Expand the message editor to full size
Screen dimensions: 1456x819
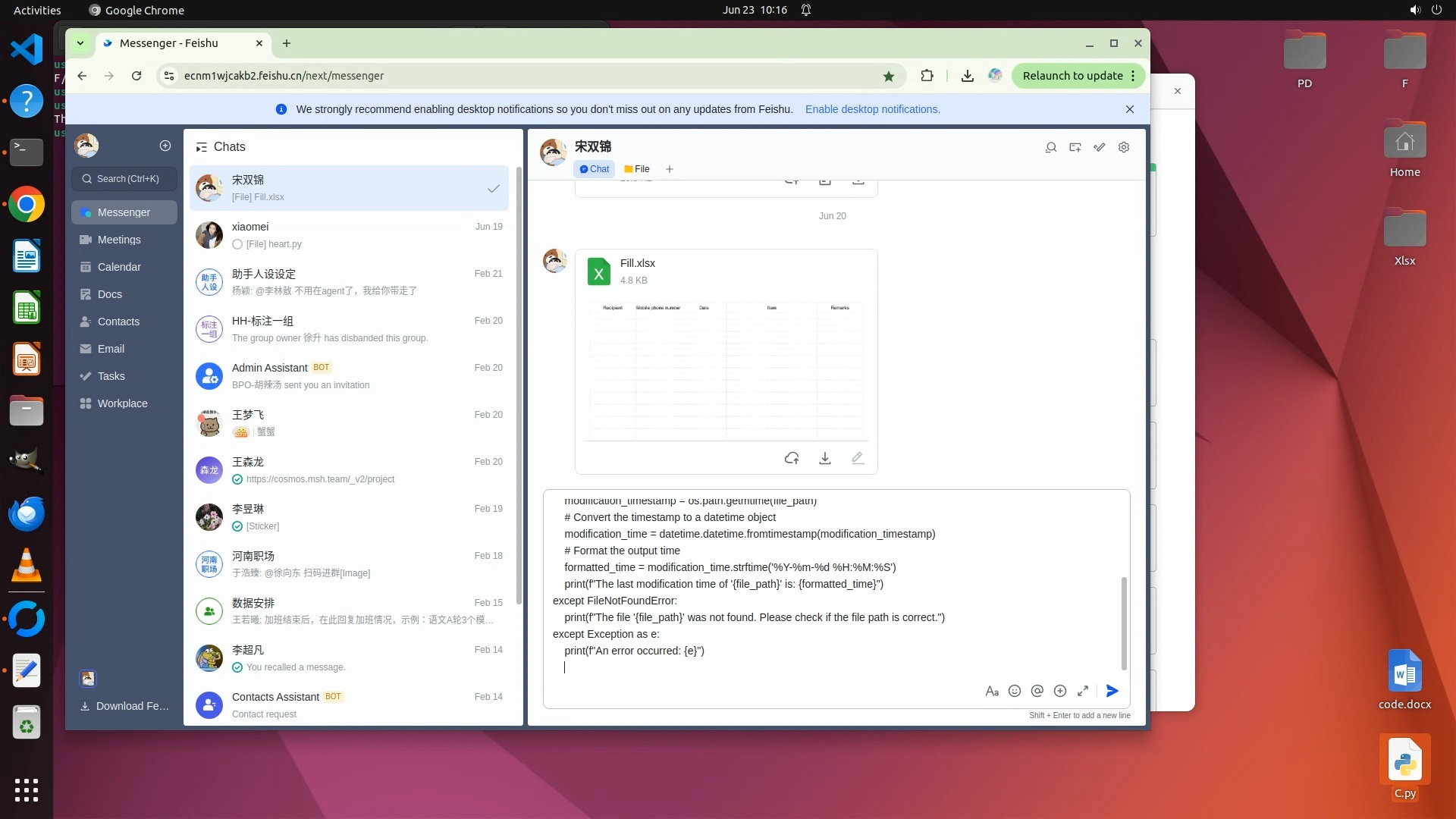[1083, 691]
